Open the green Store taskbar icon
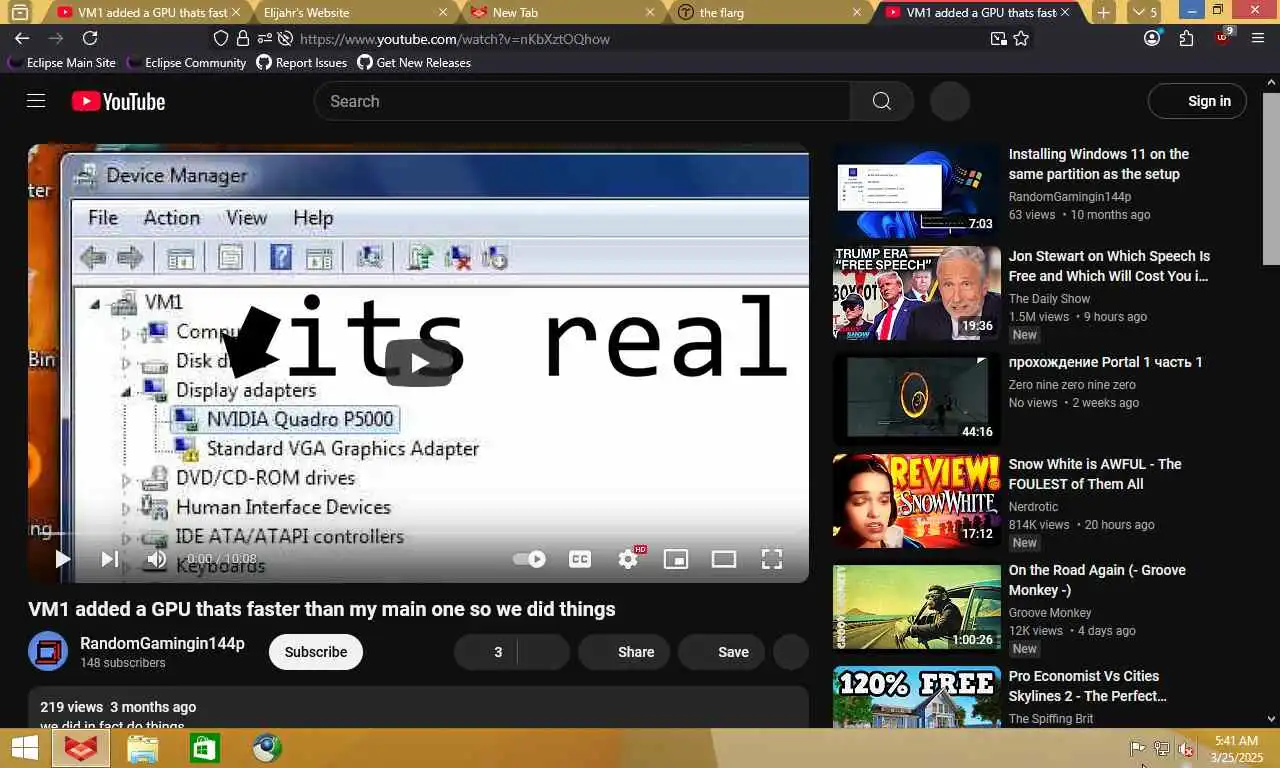This screenshot has width=1280, height=768. click(205, 748)
